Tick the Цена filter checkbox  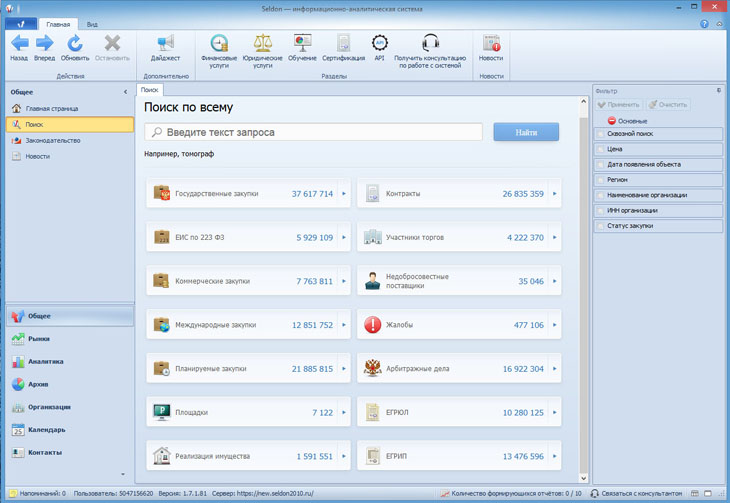point(601,149)
